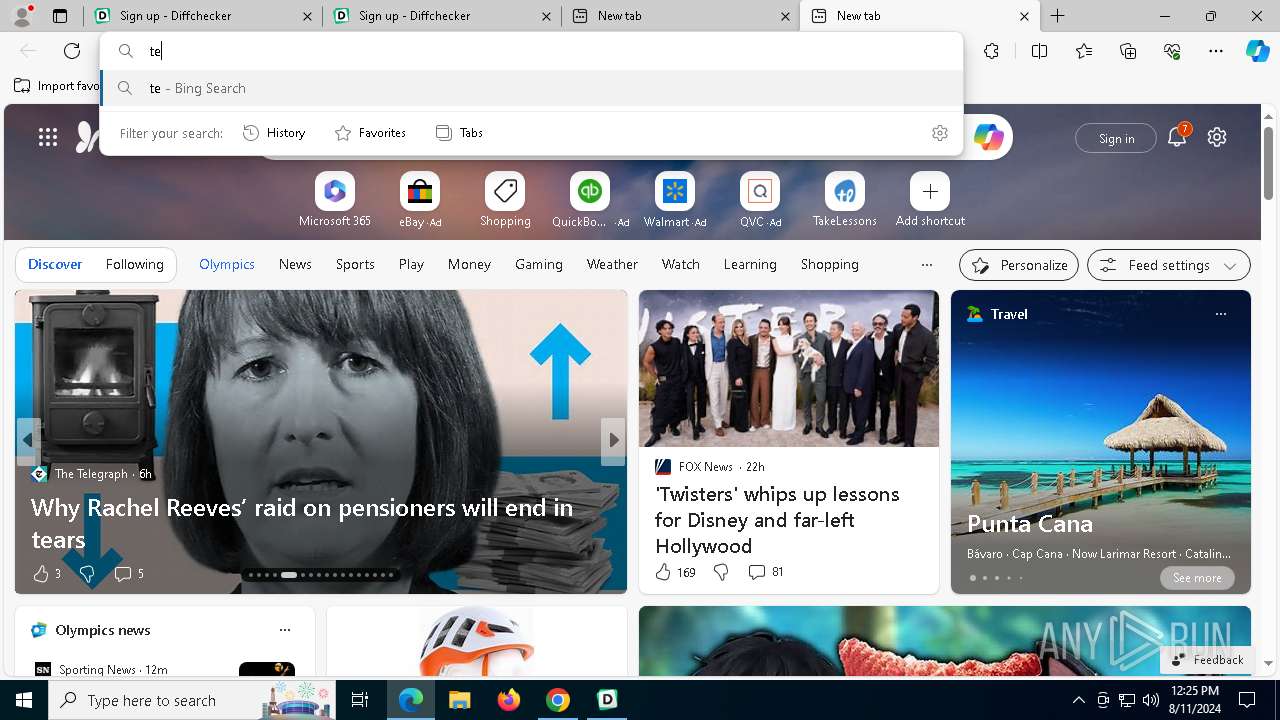Select the Discover feed toggle
The height and width of the screenshot is (720, 1280).
click(x=55, y=264)
